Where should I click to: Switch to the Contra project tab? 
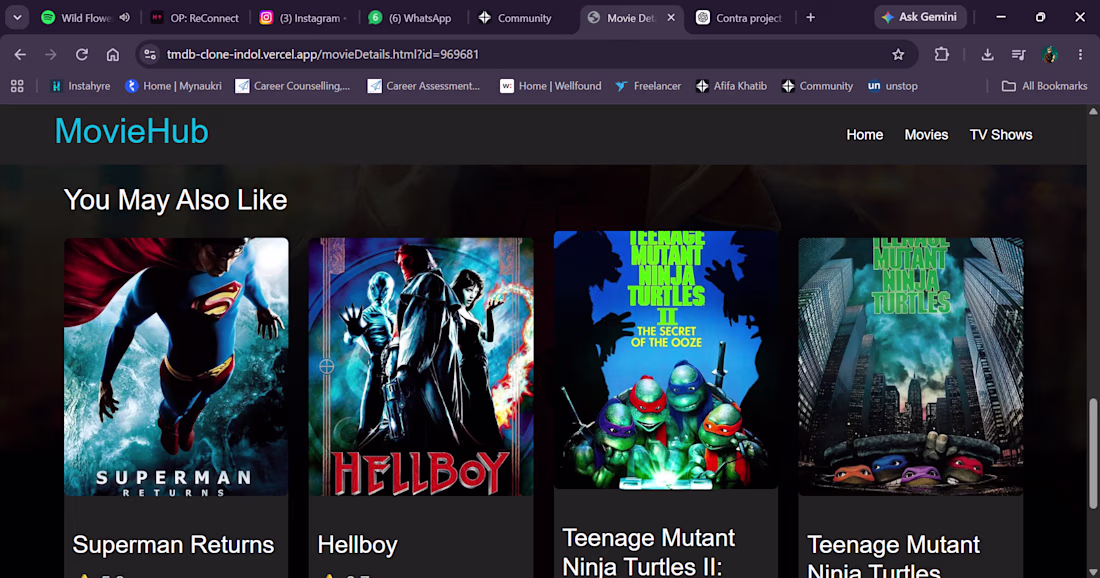click(741, 18)
